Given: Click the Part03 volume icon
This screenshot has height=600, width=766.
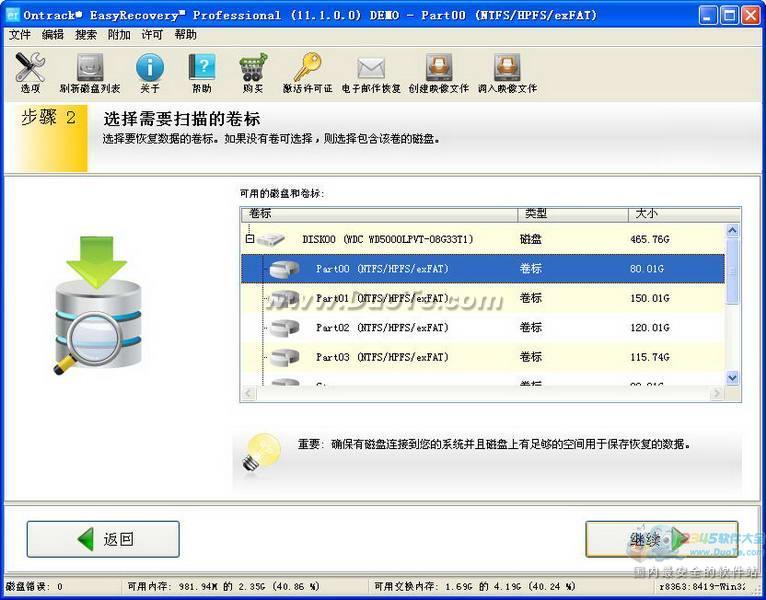Looking at the screenshot, I should click(x=284, y=357).
